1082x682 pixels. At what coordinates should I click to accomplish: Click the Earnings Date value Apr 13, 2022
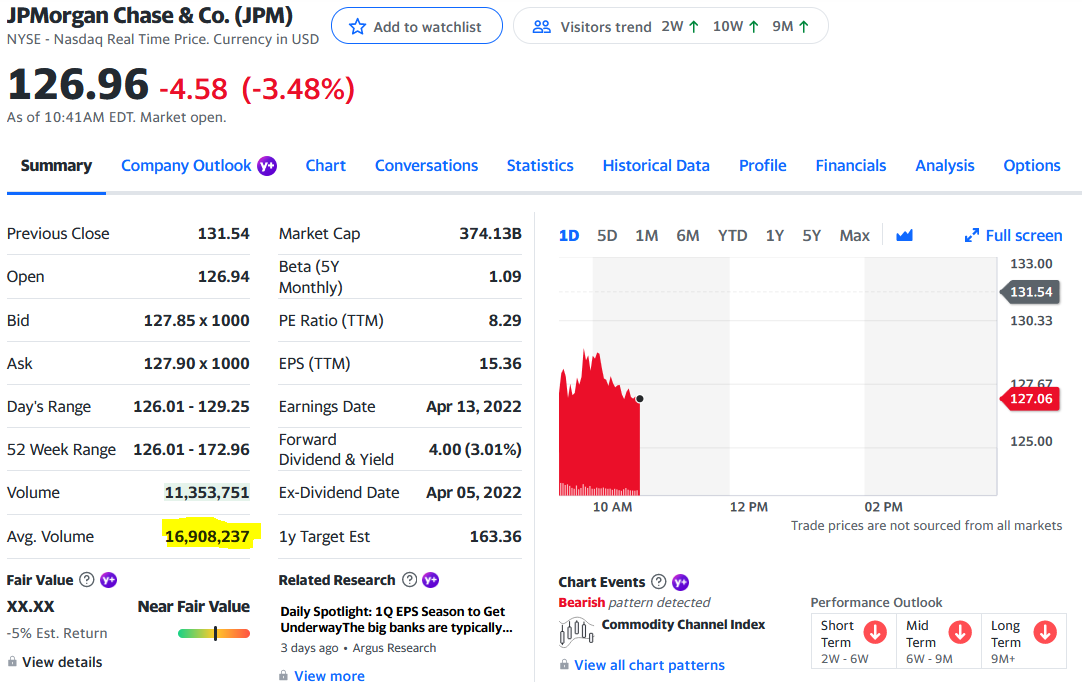point(473,407)
